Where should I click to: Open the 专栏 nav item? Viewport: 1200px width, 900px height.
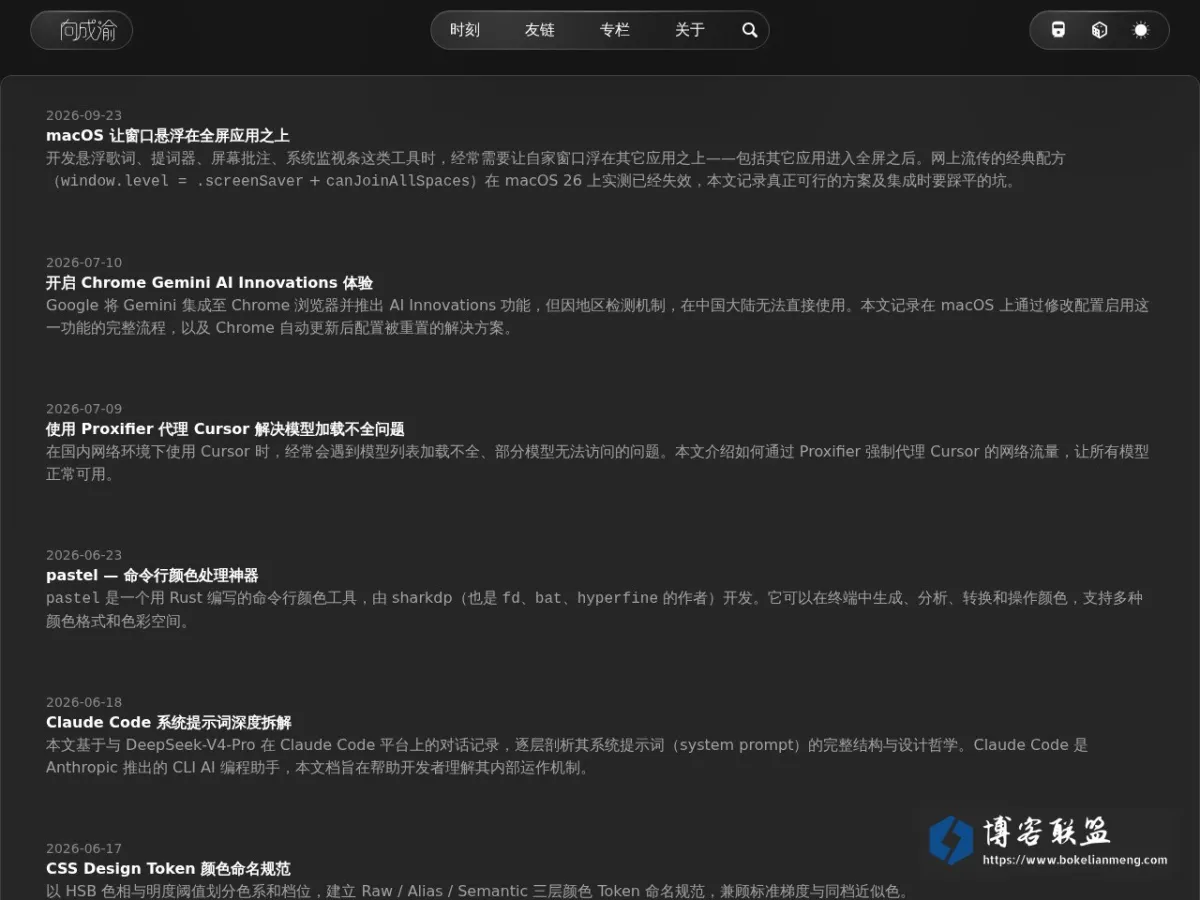(615, 30)
